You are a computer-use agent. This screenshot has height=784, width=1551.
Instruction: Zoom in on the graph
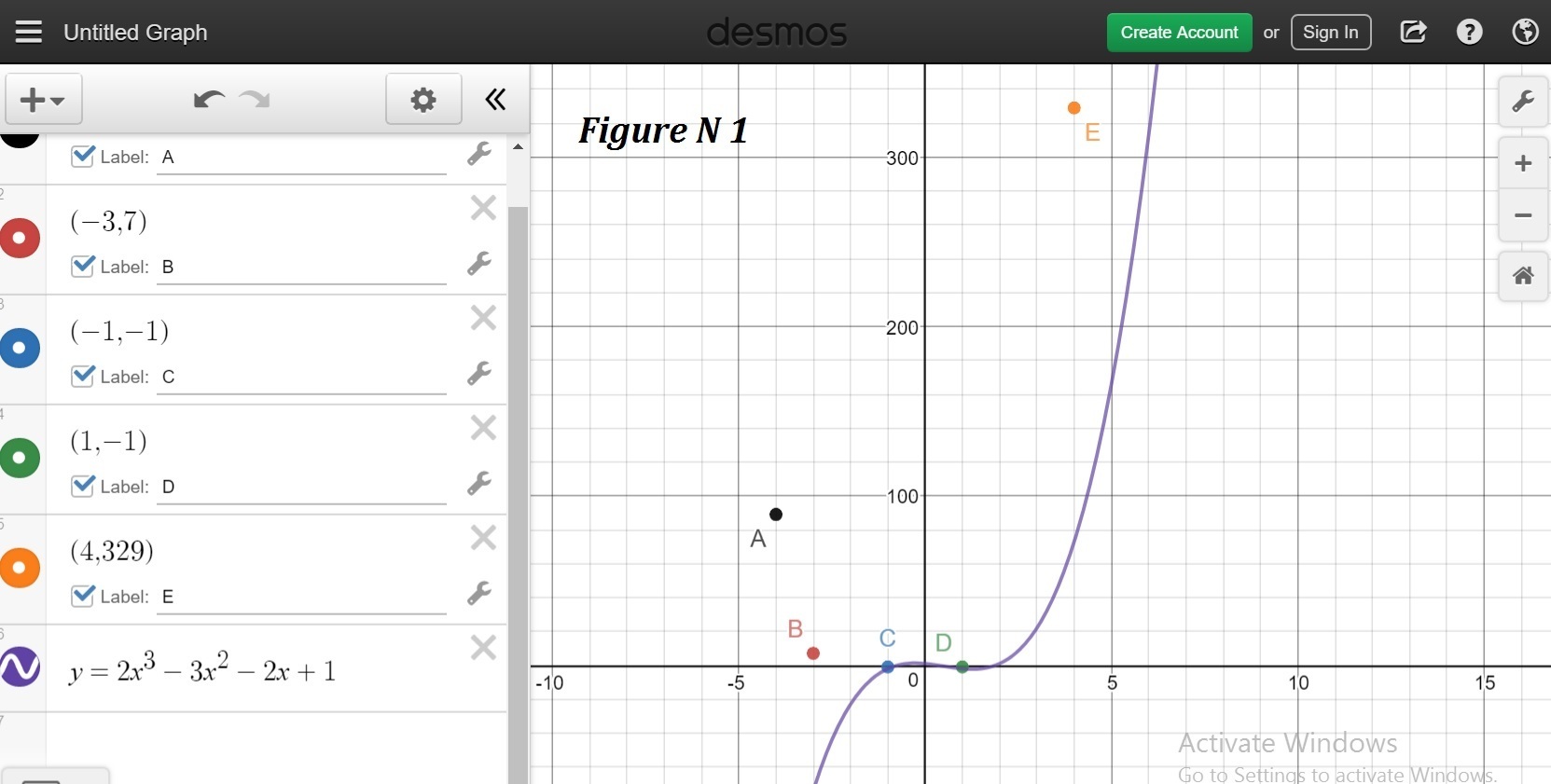coord(1523,163)
